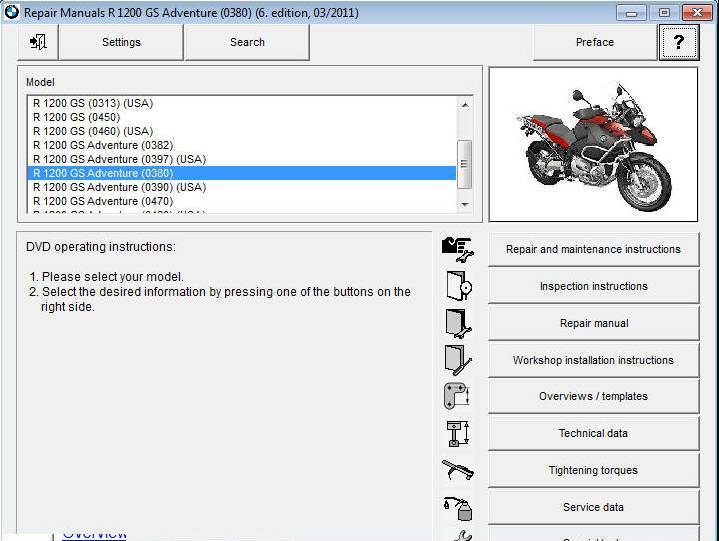Open Inspection instructions
This screenshot has height=541, width=719.
(x=593, y=286)
